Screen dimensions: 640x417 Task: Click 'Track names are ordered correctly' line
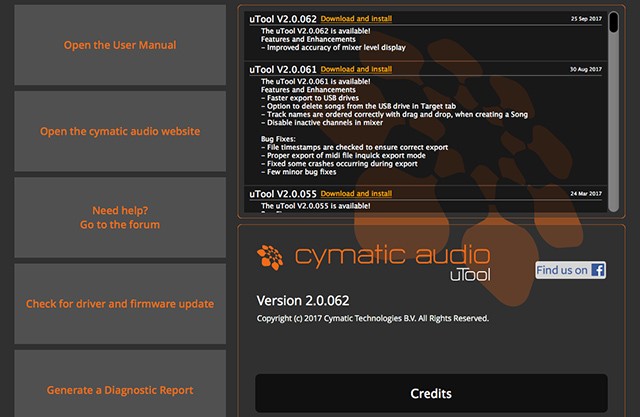pos(395,115)
